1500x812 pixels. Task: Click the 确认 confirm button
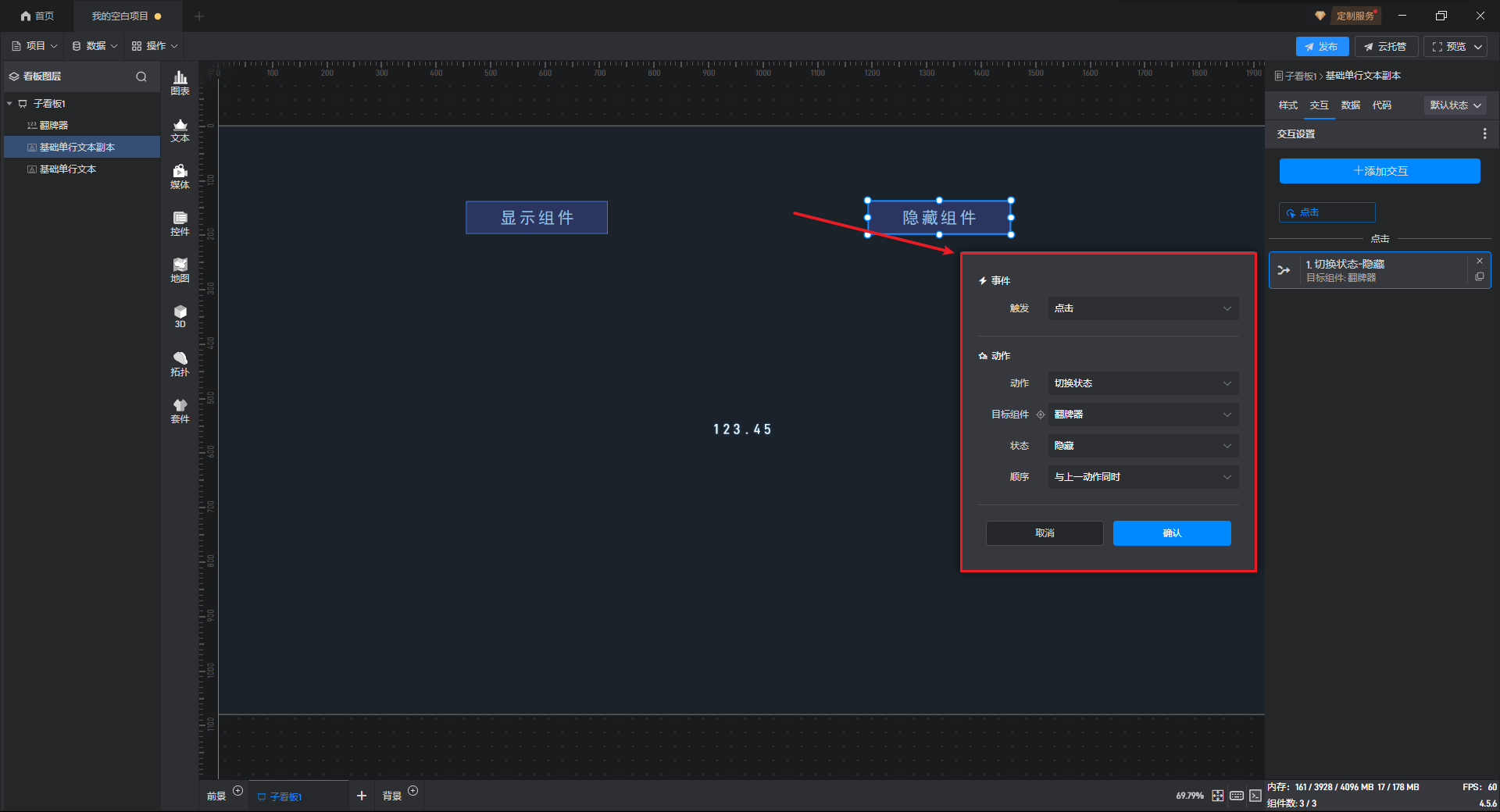pyautogui.click(x=1171, y=533)
